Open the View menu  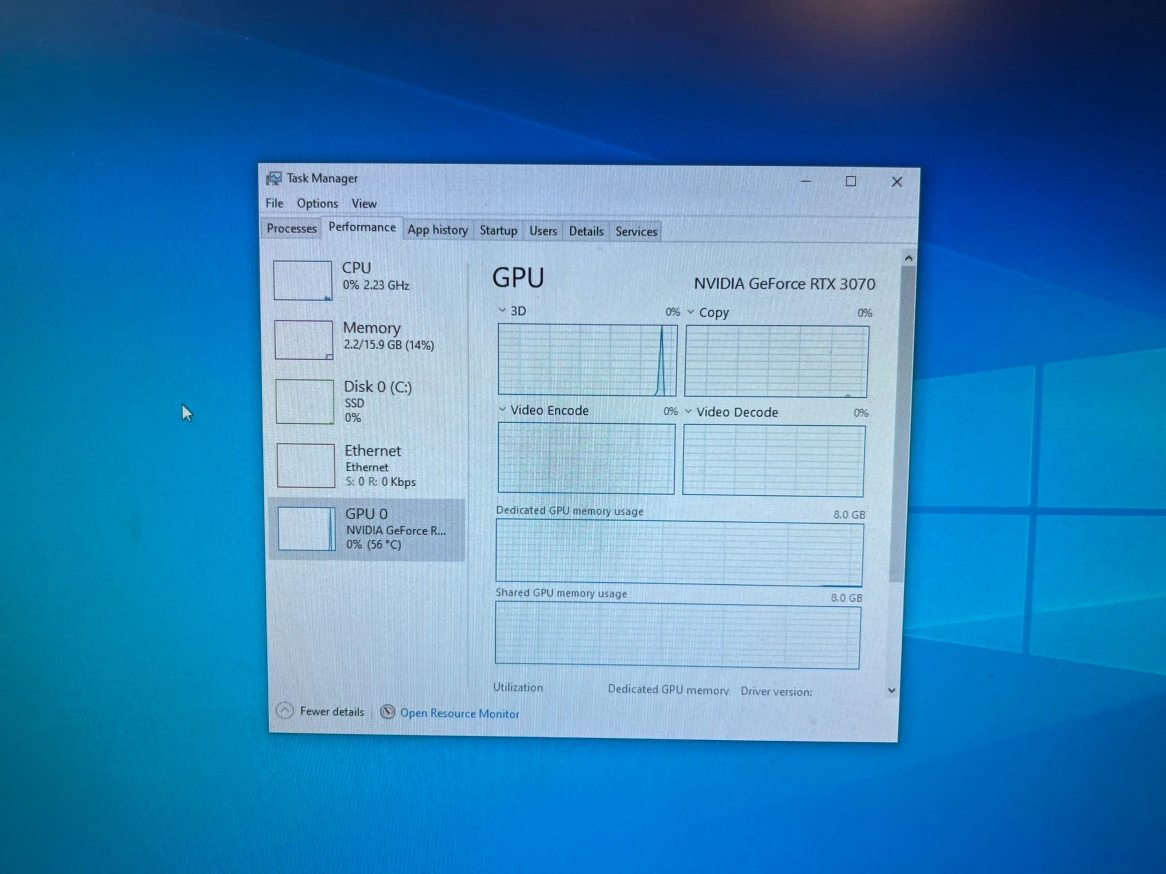click(364, 204)
